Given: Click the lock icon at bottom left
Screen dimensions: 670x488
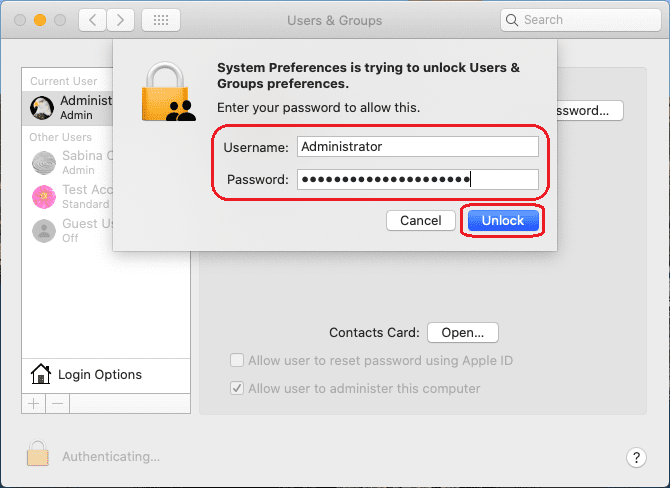Looking at the screenshot, I should coord(38,455).
